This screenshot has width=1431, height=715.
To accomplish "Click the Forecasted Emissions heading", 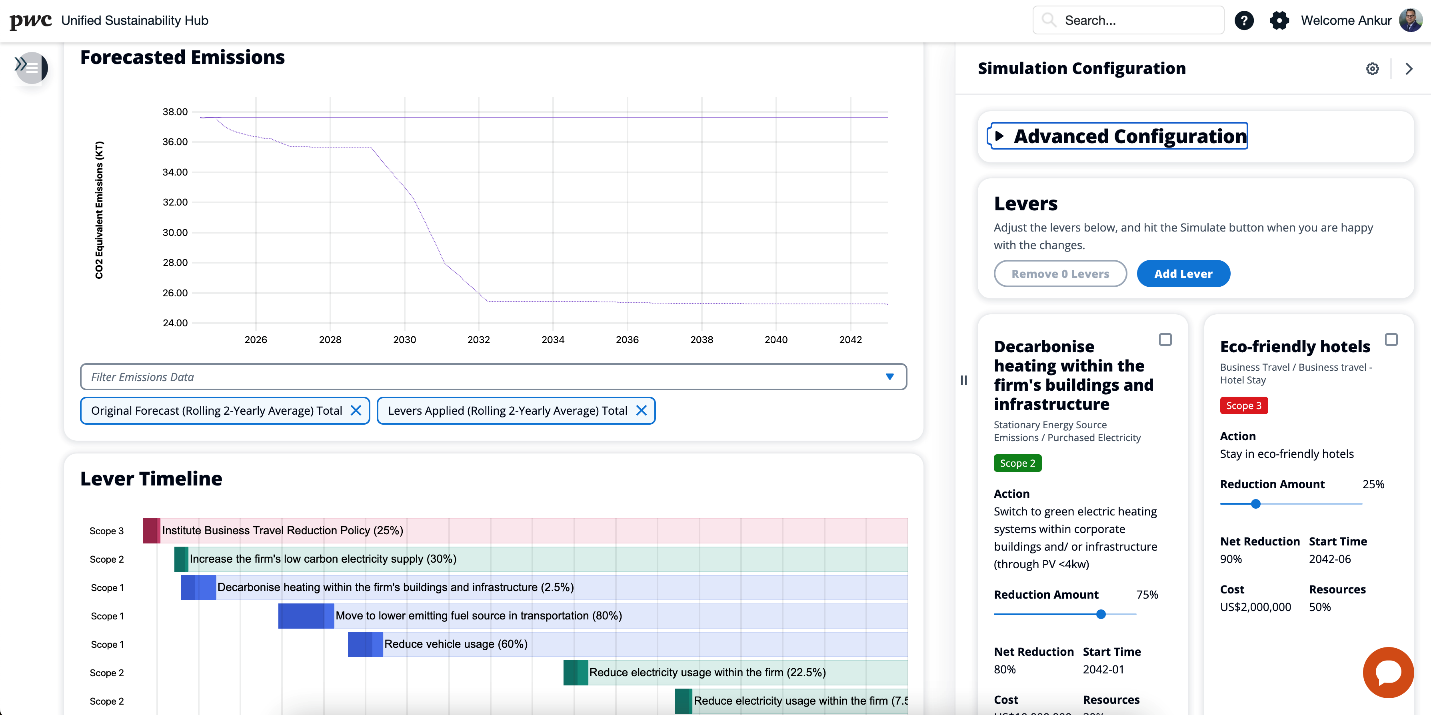I will [x=182, y=58].
